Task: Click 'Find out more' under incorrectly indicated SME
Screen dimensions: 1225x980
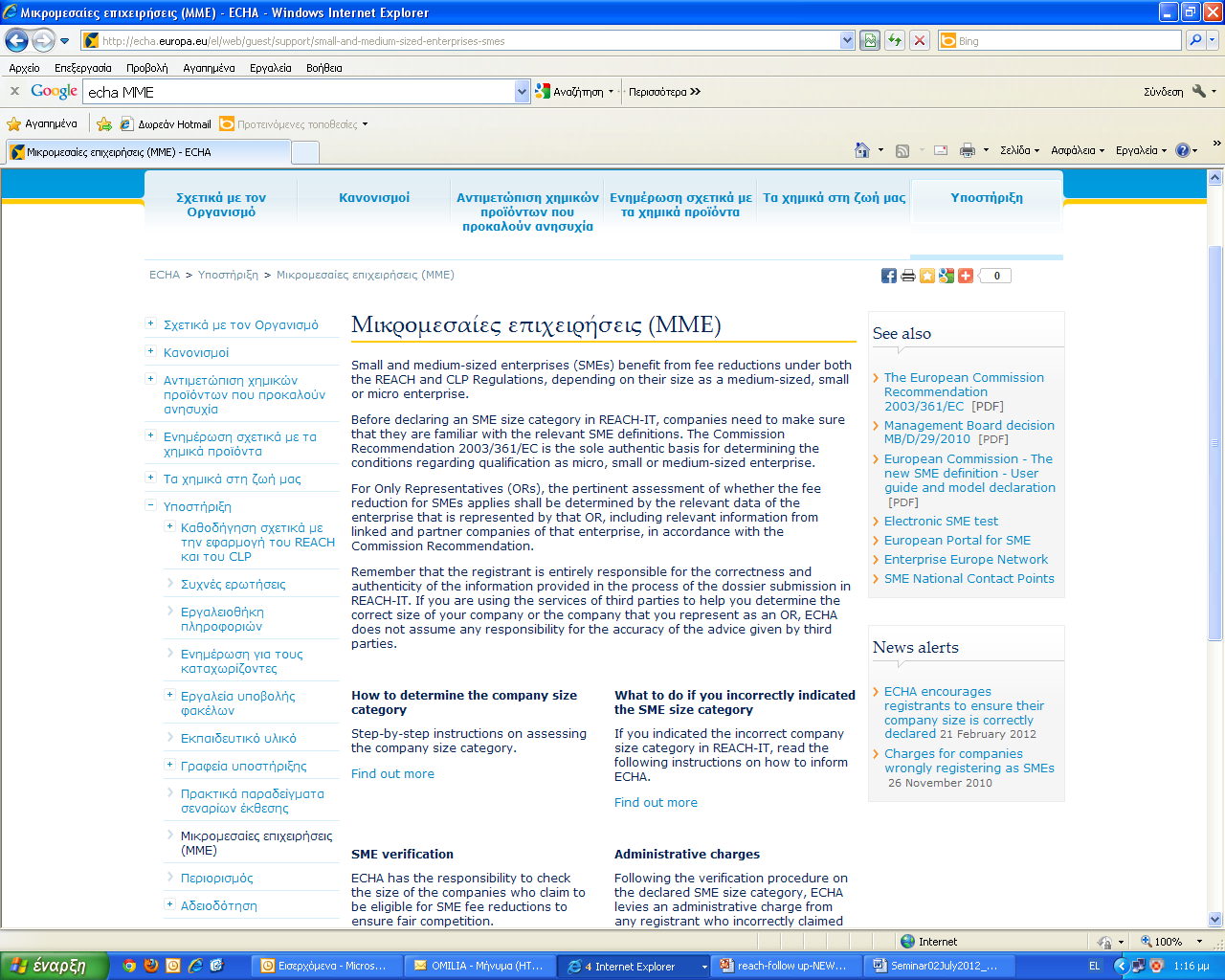Action: [x=656, y=803]
